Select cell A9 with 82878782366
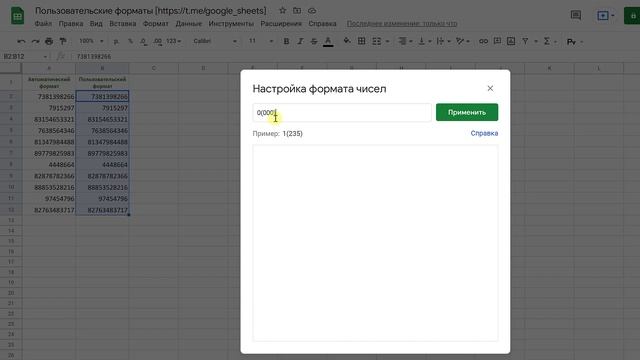The height and width of the screenshot is (360, 640). point(49,176)
